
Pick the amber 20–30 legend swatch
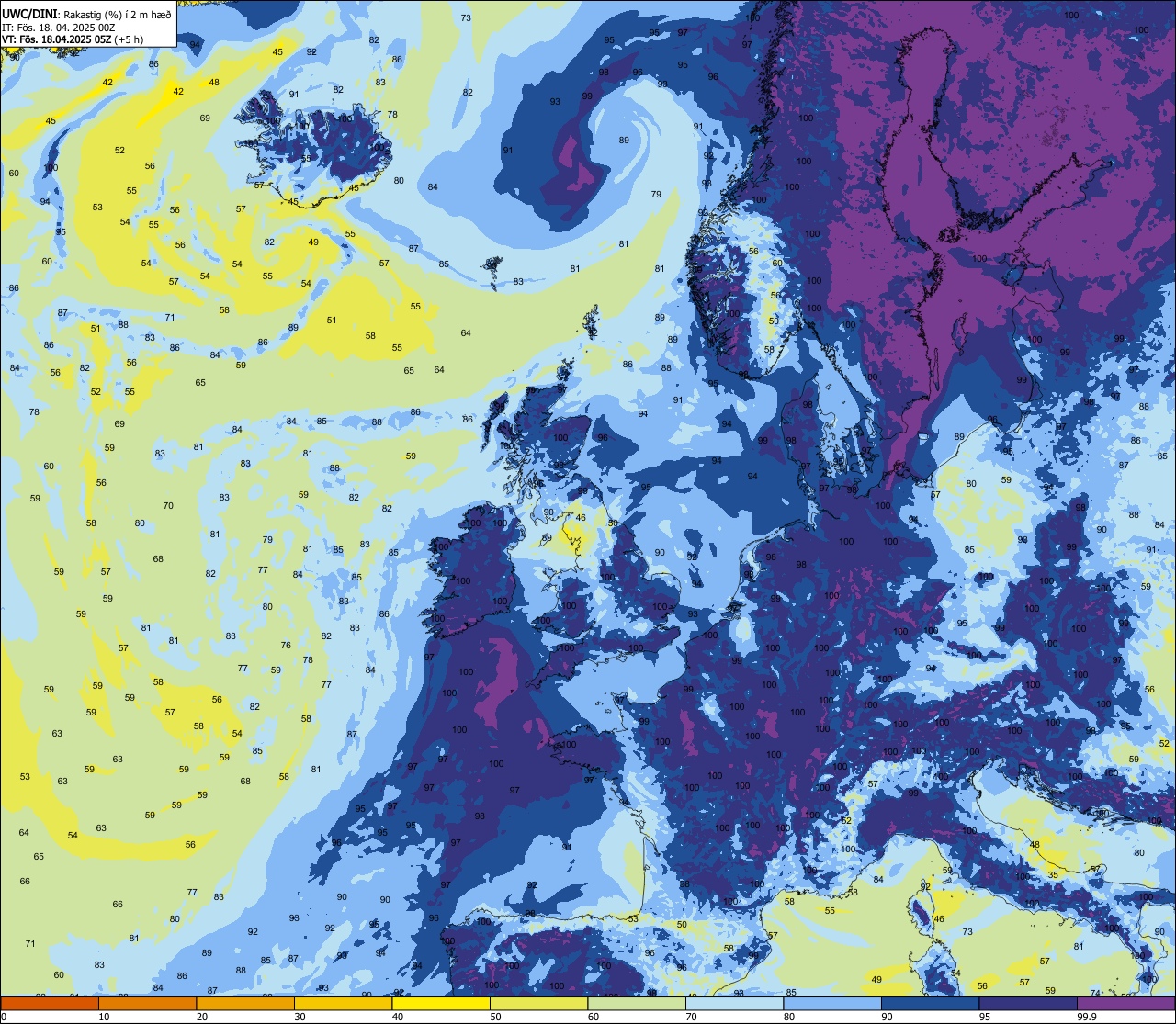pyautogui.click(x=245, y=1003)
